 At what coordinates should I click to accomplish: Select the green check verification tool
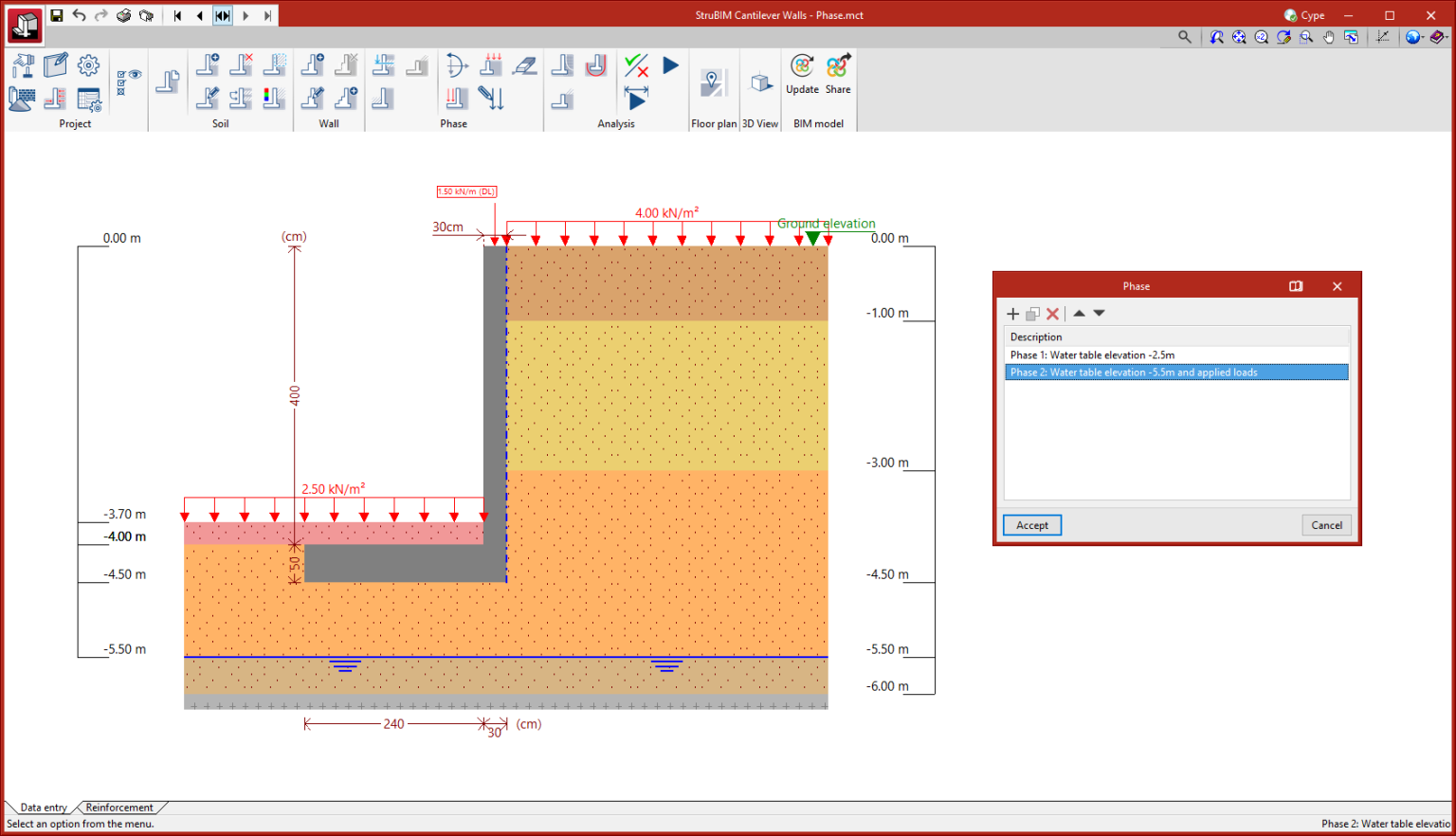coord(635,65)
